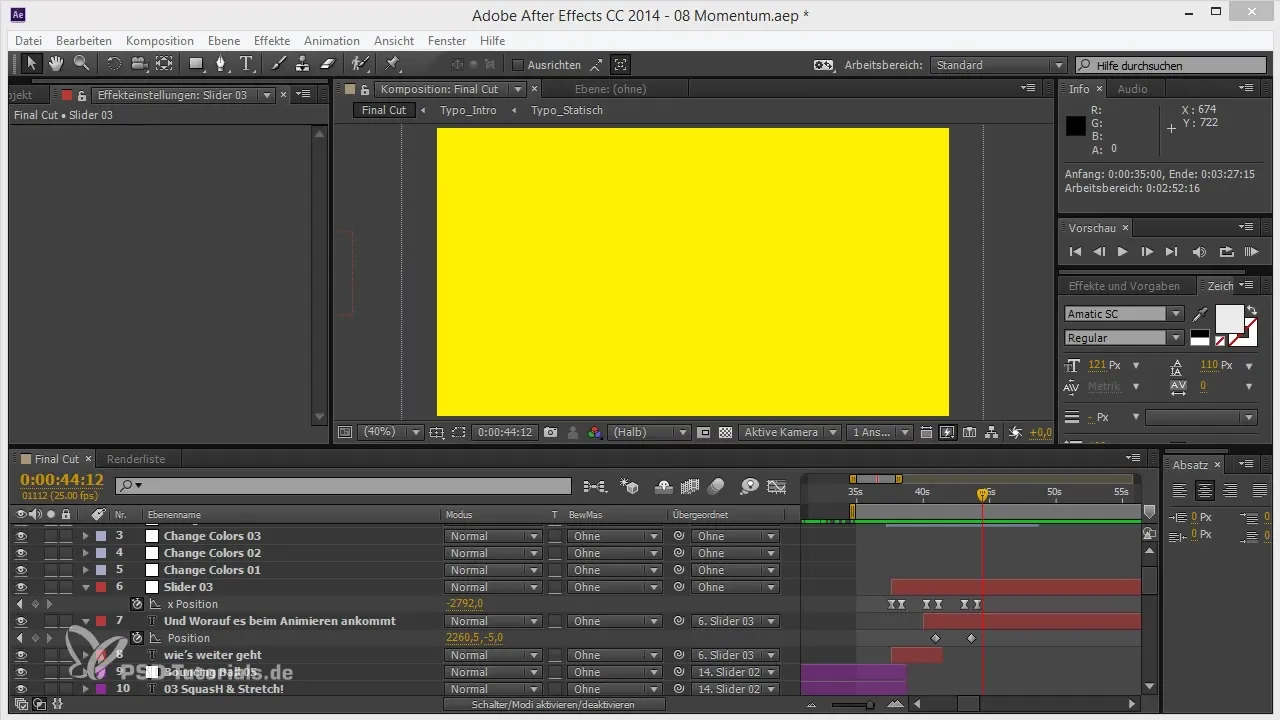Open the Animation menu
1280x720 pixels.
click(x=332, y=41)
